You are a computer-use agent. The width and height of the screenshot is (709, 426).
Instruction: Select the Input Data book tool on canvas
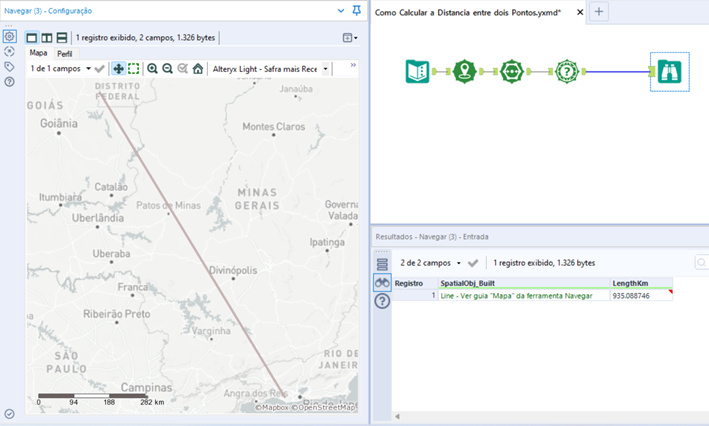click(x=417, y=71)
